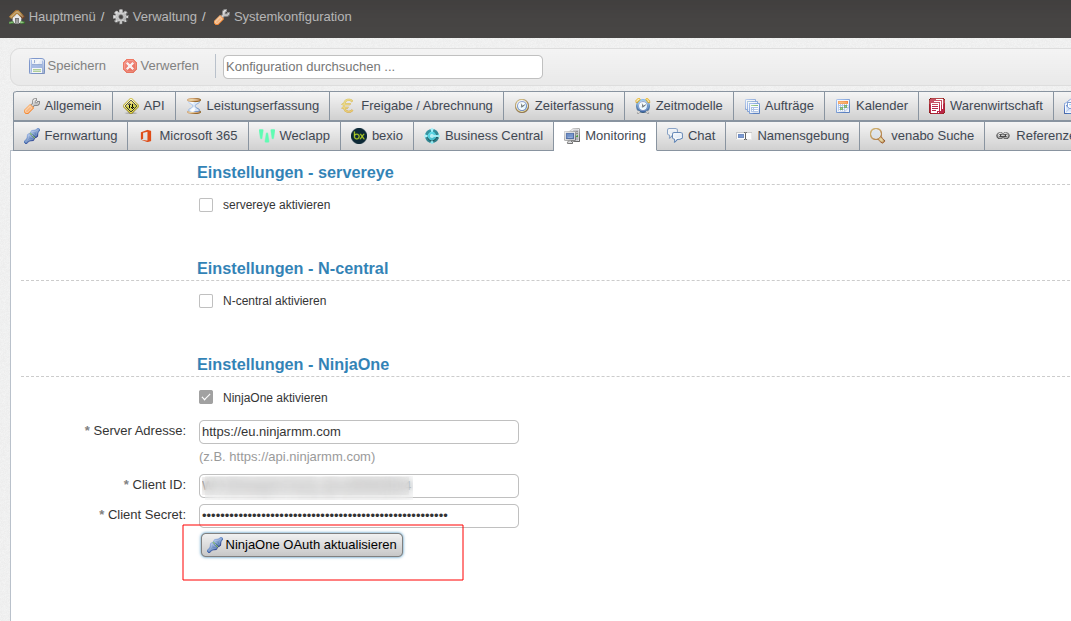
Task: Click NinjaOne OAuth aktualisieren button
Action: 302,545
